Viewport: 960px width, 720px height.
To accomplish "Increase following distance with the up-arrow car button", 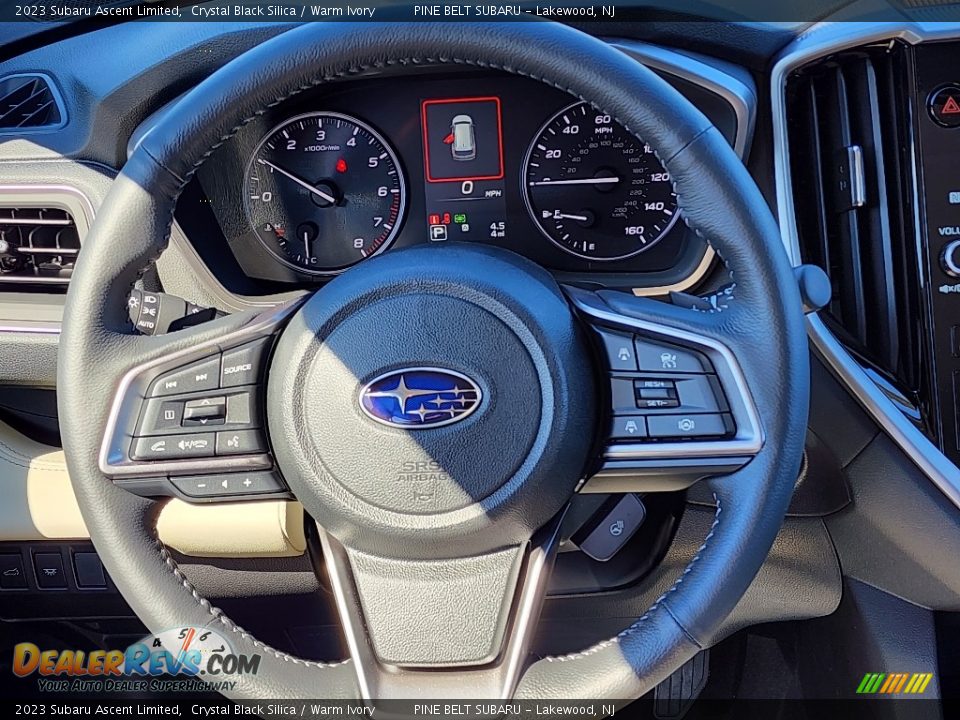I will (624, 354).
